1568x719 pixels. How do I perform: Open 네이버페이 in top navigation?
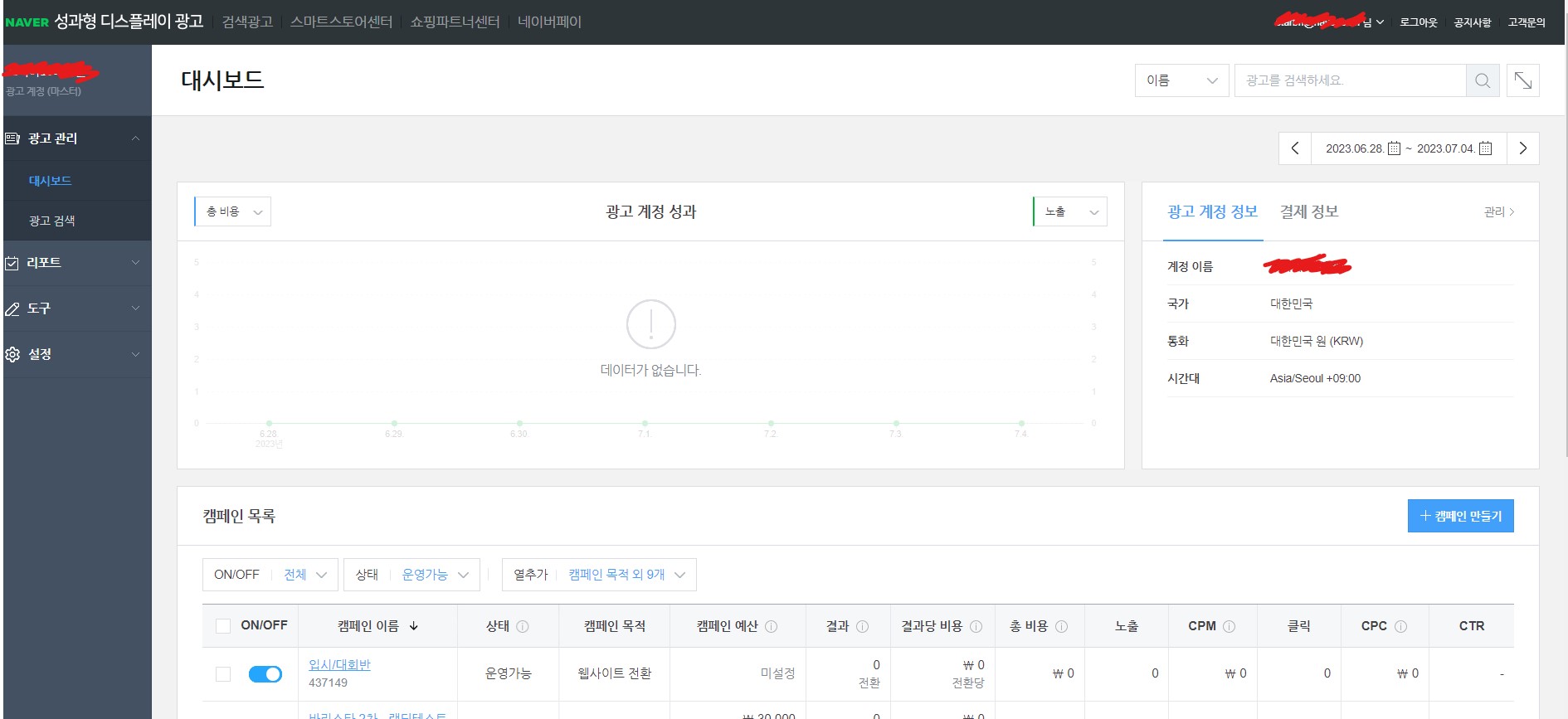click(549, 22)
